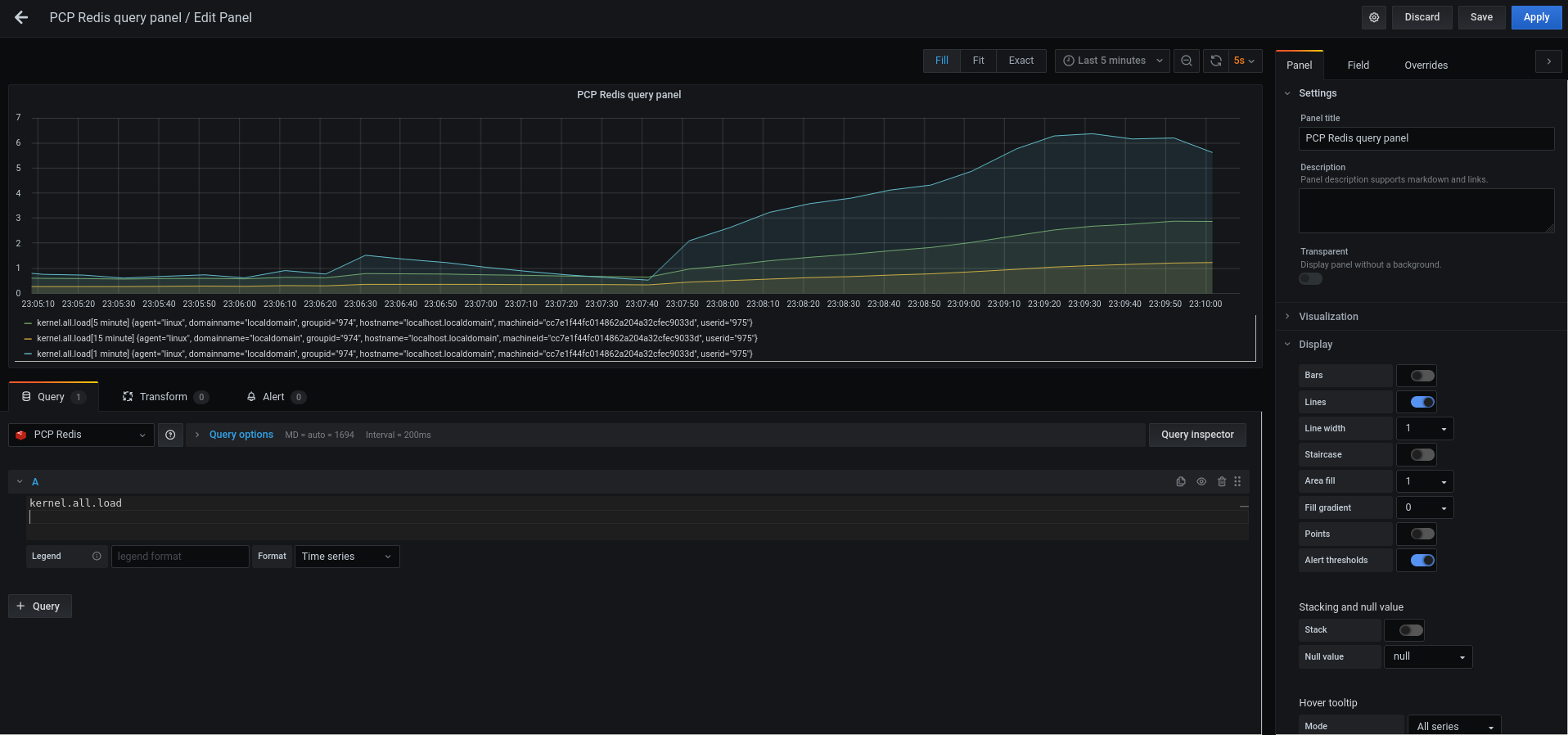Click the PCP Redis data source icon
This screenshot has height=735, width=1568.
click(x=21, y=435)
